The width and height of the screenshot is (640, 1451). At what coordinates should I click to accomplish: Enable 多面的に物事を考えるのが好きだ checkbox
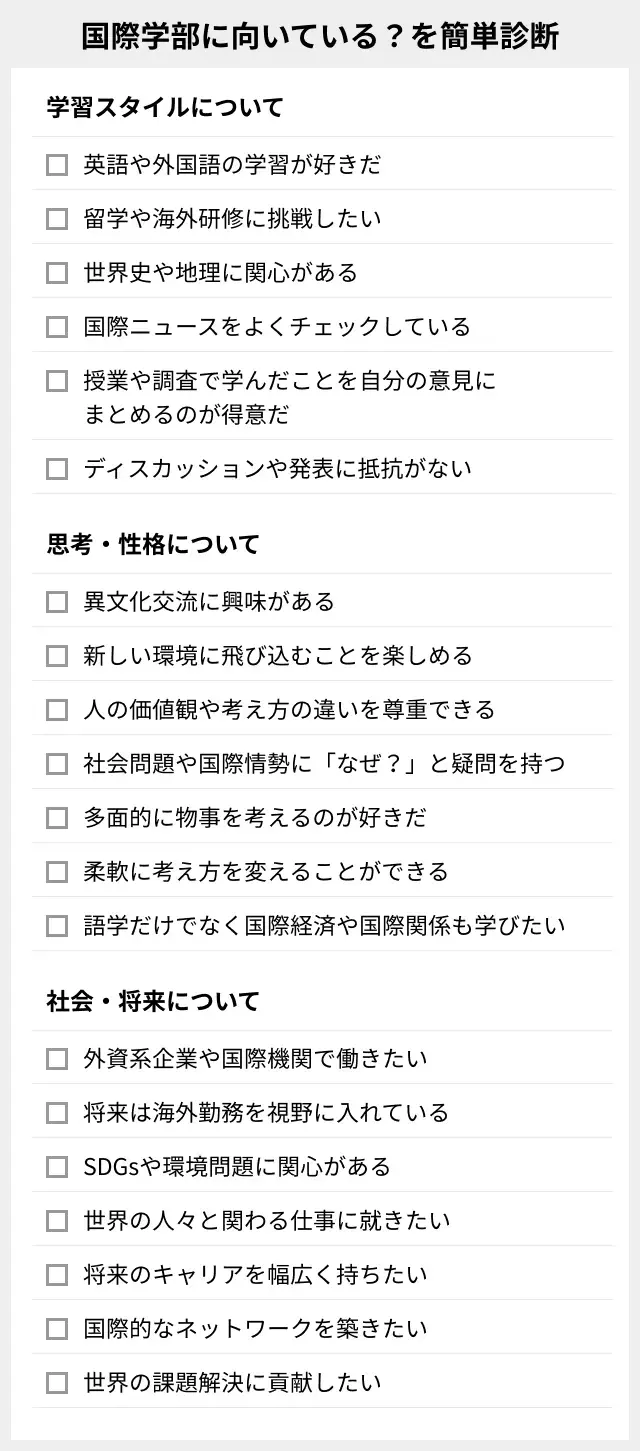tap(57, 818)
